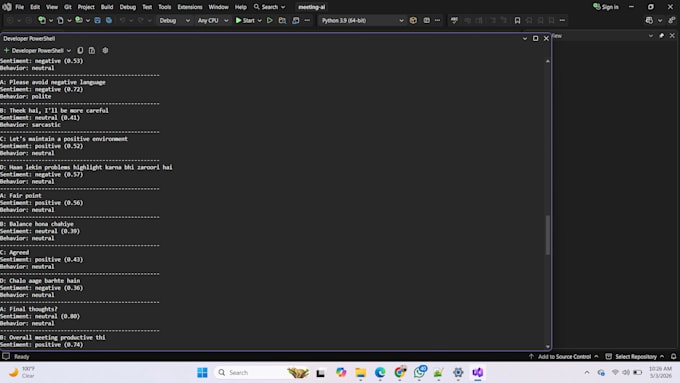The image size is (680, 383).
Task: Open the File menu
Action: click(x=20, y=7)
